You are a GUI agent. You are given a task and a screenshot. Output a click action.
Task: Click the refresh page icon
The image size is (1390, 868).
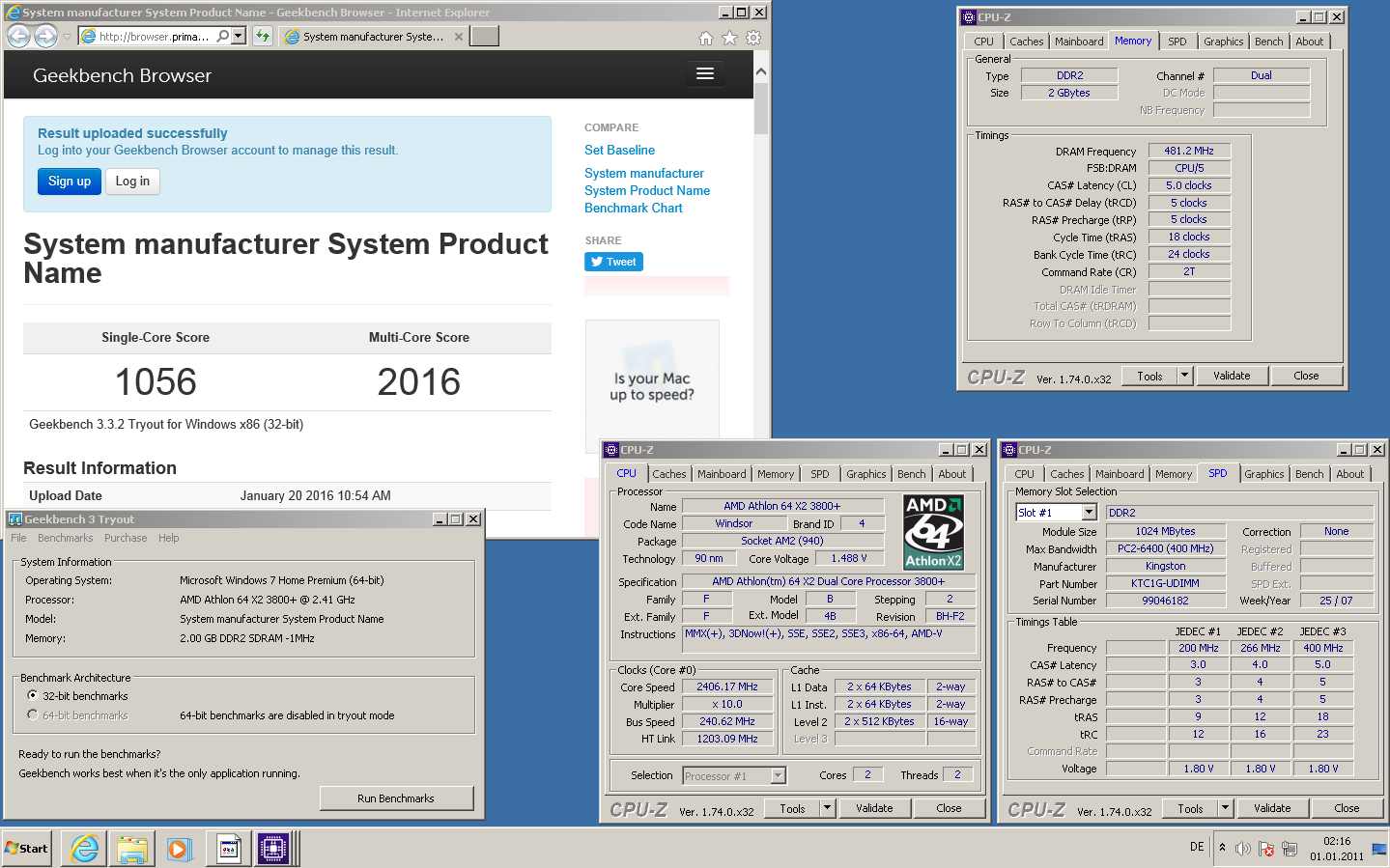point(263,36)
